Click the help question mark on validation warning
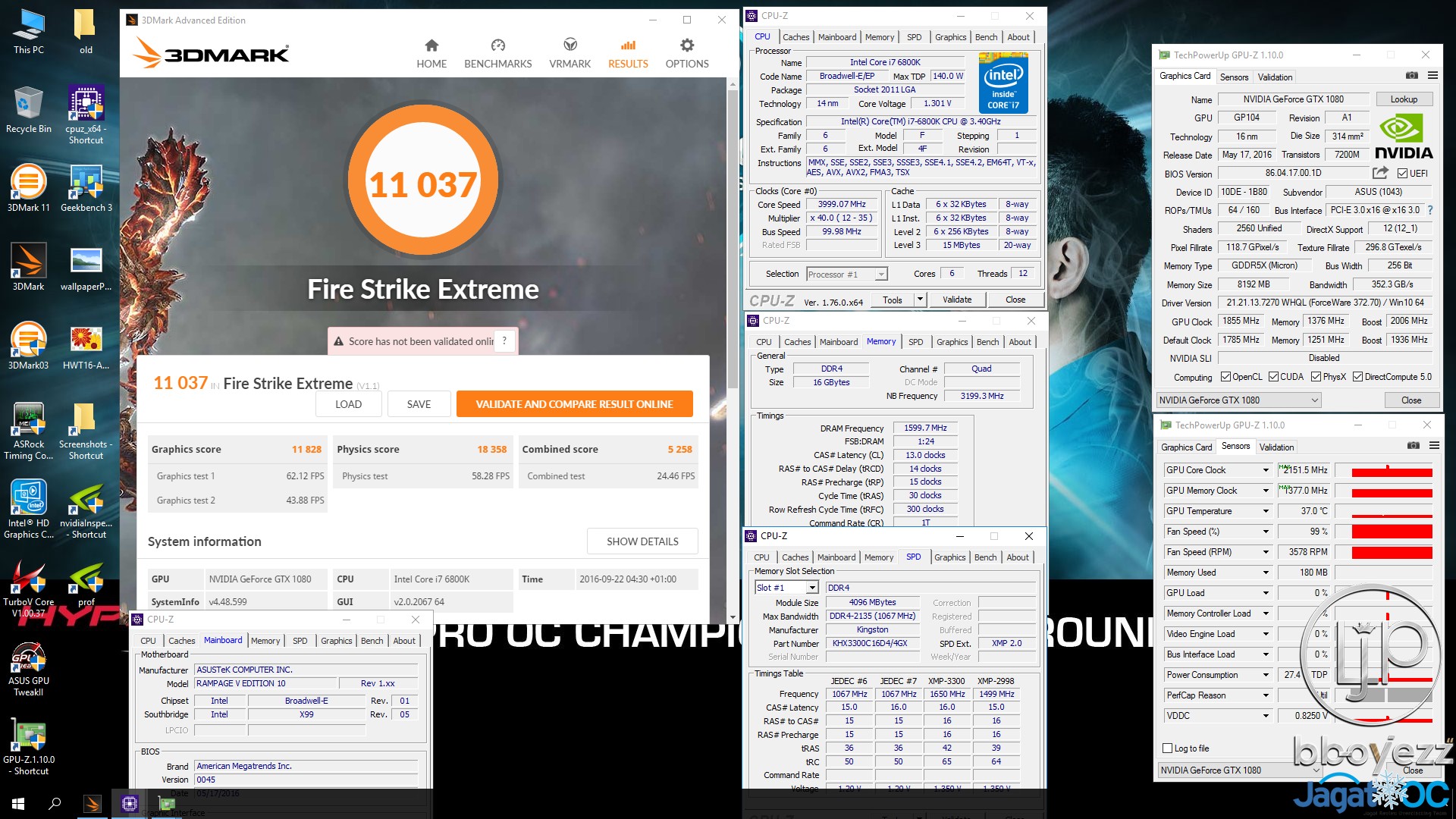 (x=504, y=341)
